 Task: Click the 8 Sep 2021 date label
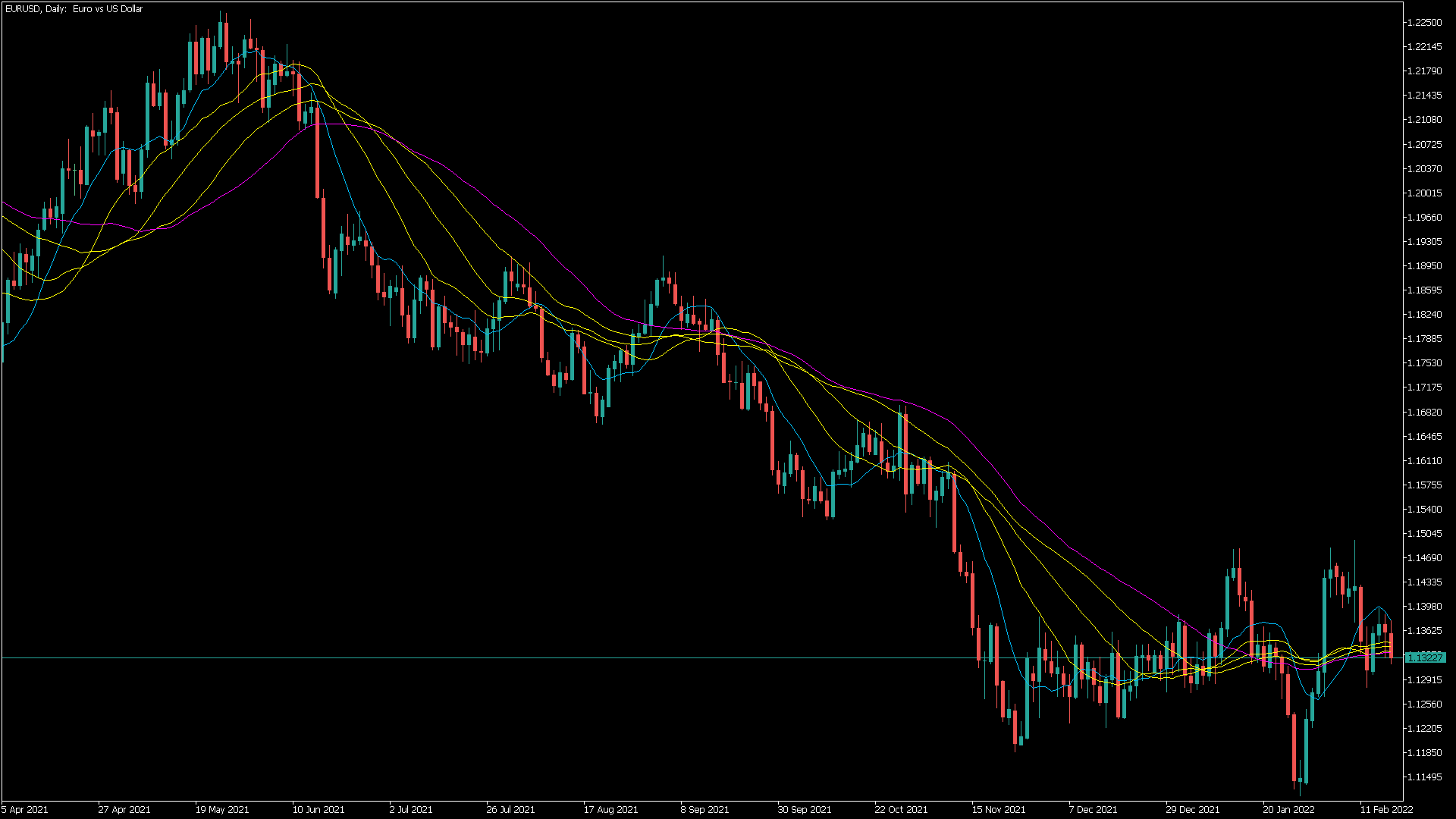pyautogui.click(x=704, y=810)
